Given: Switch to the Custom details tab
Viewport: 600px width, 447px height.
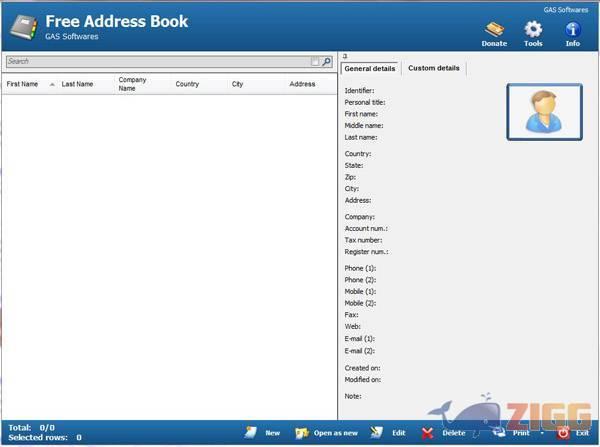Looking at the screenshot, I should 434,68.
